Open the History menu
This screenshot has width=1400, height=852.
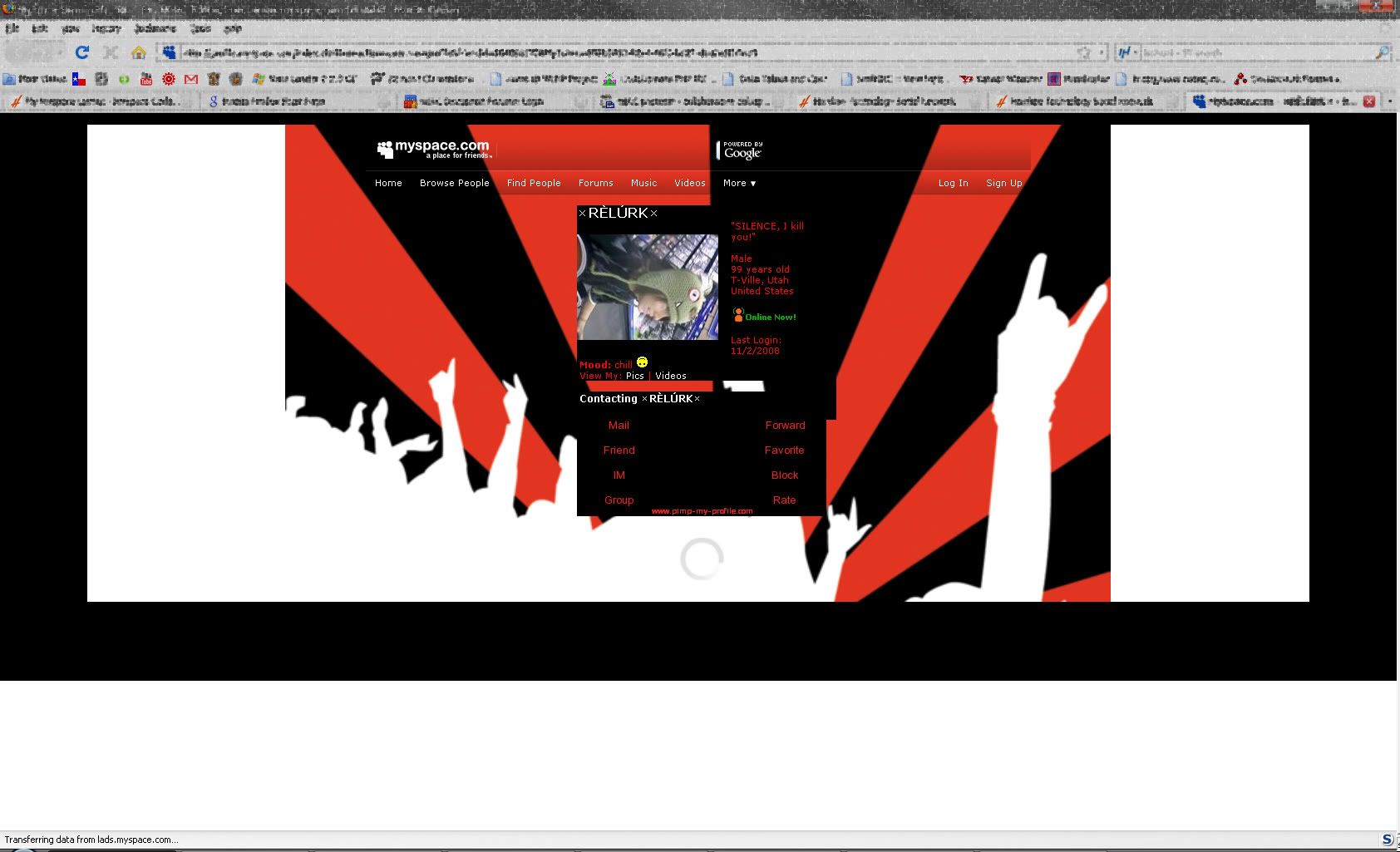click(106, 28)
